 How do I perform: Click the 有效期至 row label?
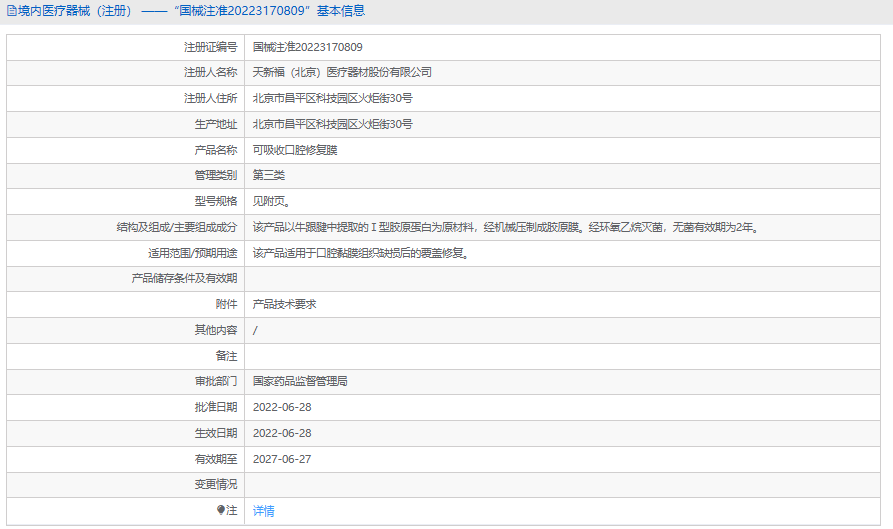(216, 459)
